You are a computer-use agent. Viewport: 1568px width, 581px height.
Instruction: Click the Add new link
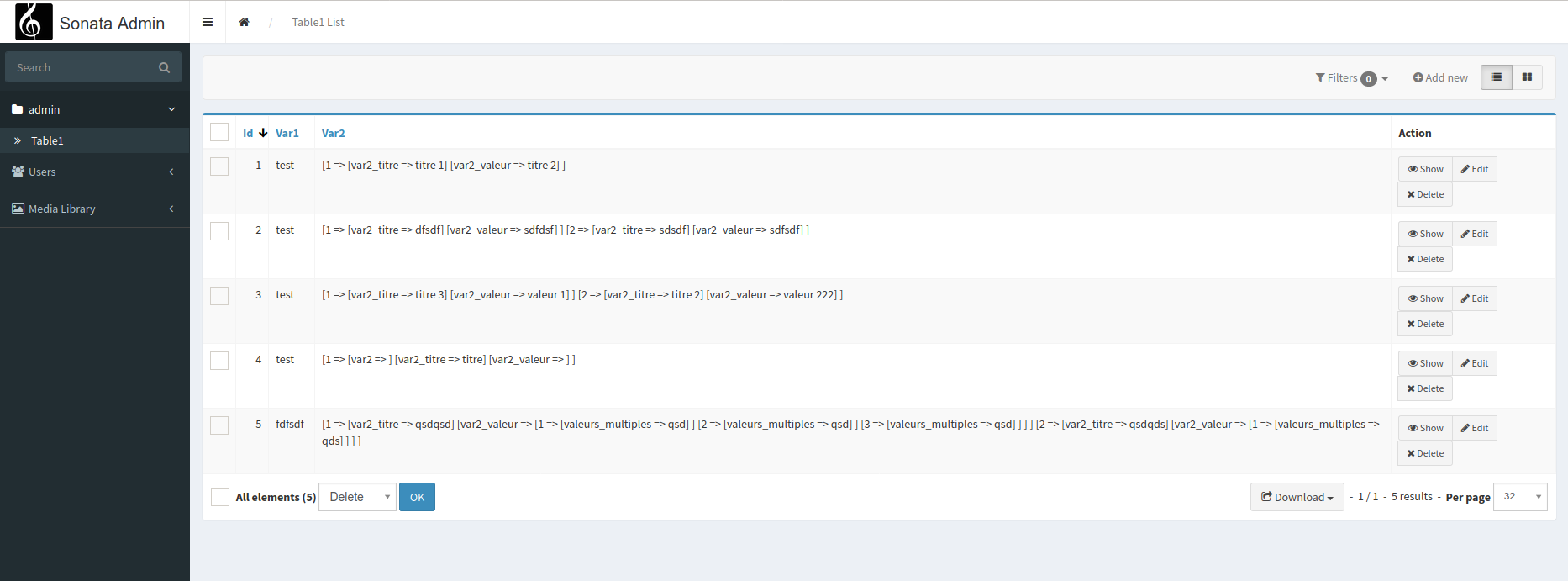[x=1440, y=77]
